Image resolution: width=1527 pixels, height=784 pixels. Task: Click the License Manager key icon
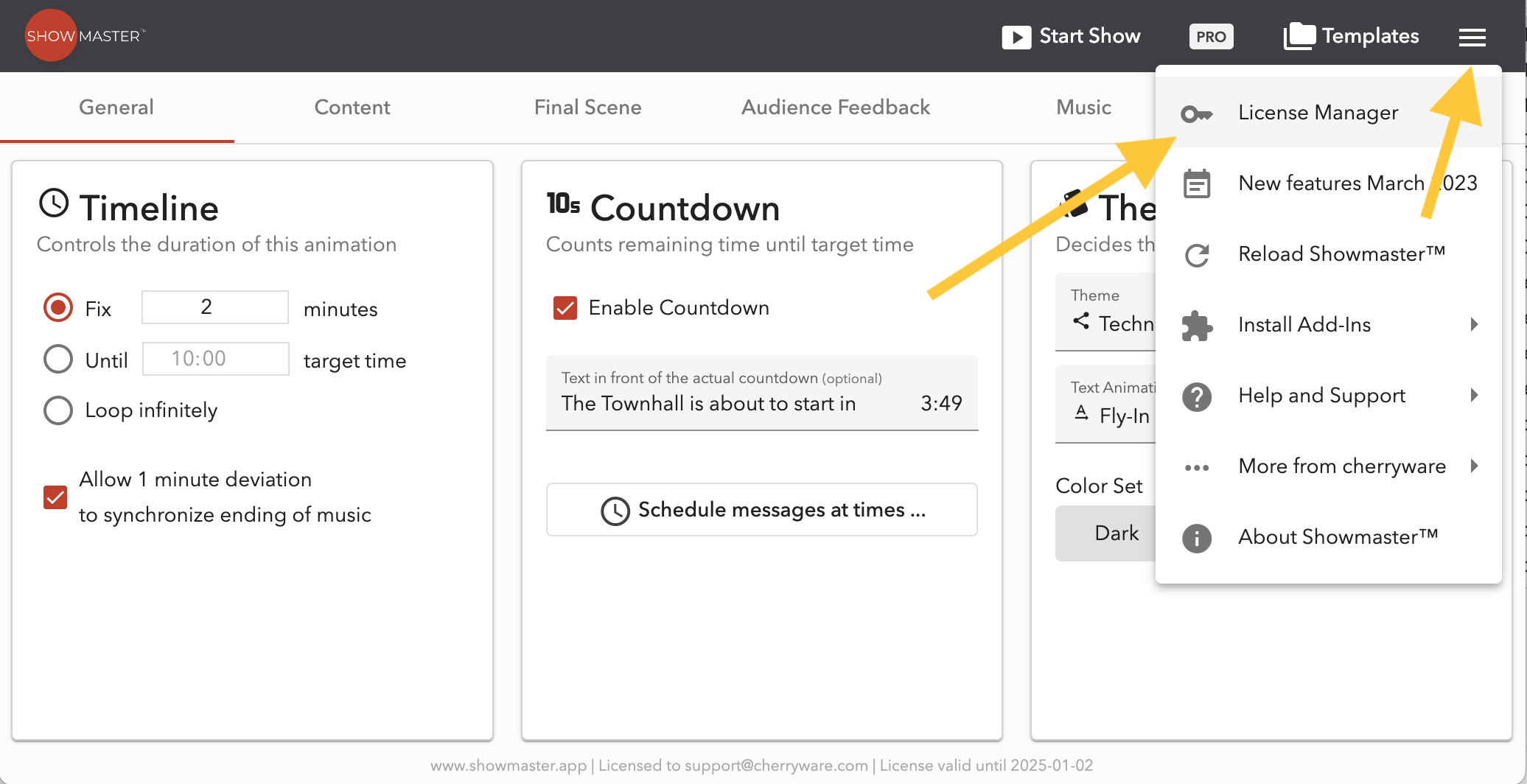tap(1196, 113)
